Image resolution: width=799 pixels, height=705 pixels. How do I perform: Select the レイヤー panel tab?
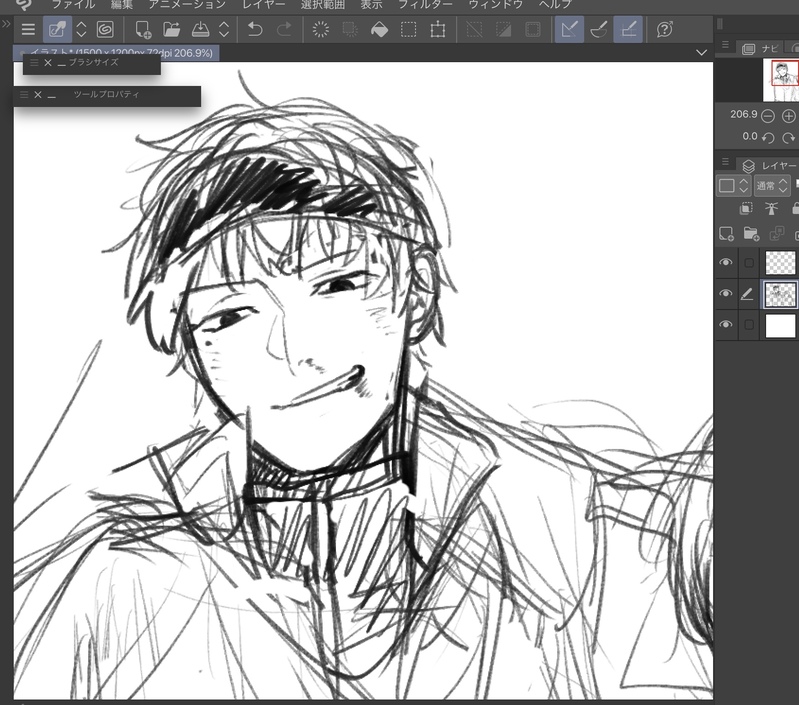[x=768, y=166]
